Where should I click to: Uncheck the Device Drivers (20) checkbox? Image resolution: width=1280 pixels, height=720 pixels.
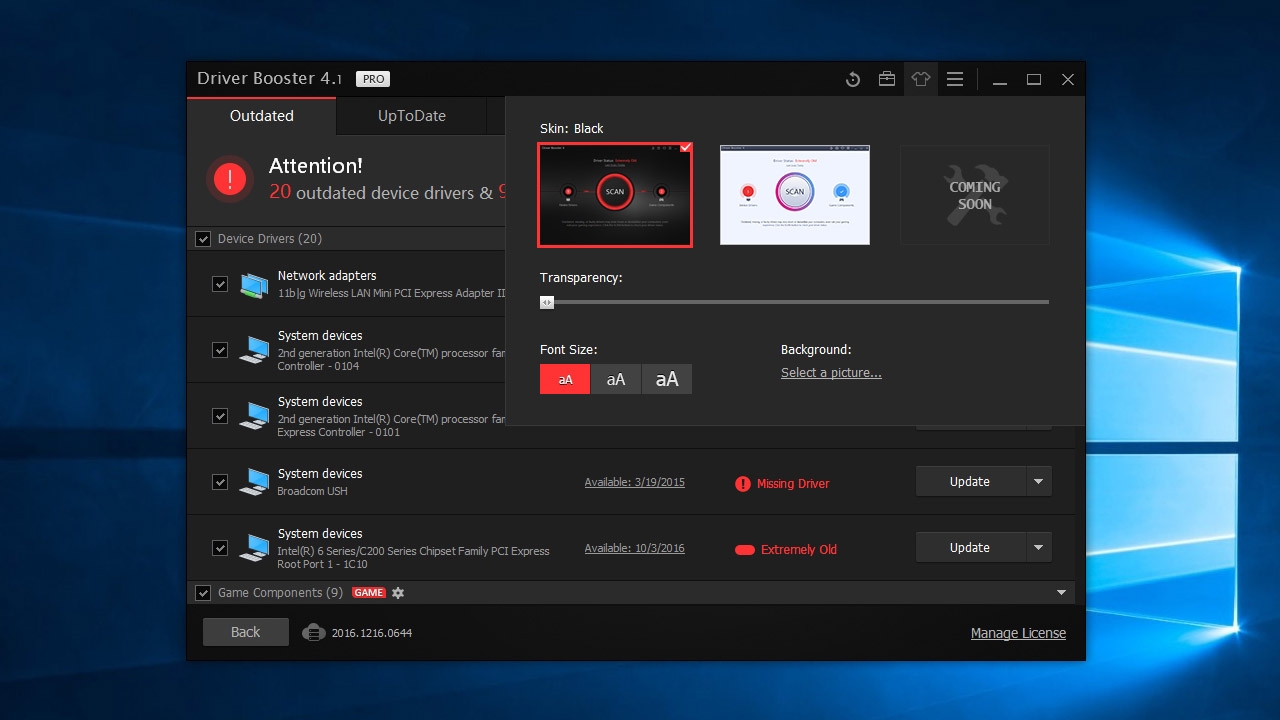click(x=203, y=239)
